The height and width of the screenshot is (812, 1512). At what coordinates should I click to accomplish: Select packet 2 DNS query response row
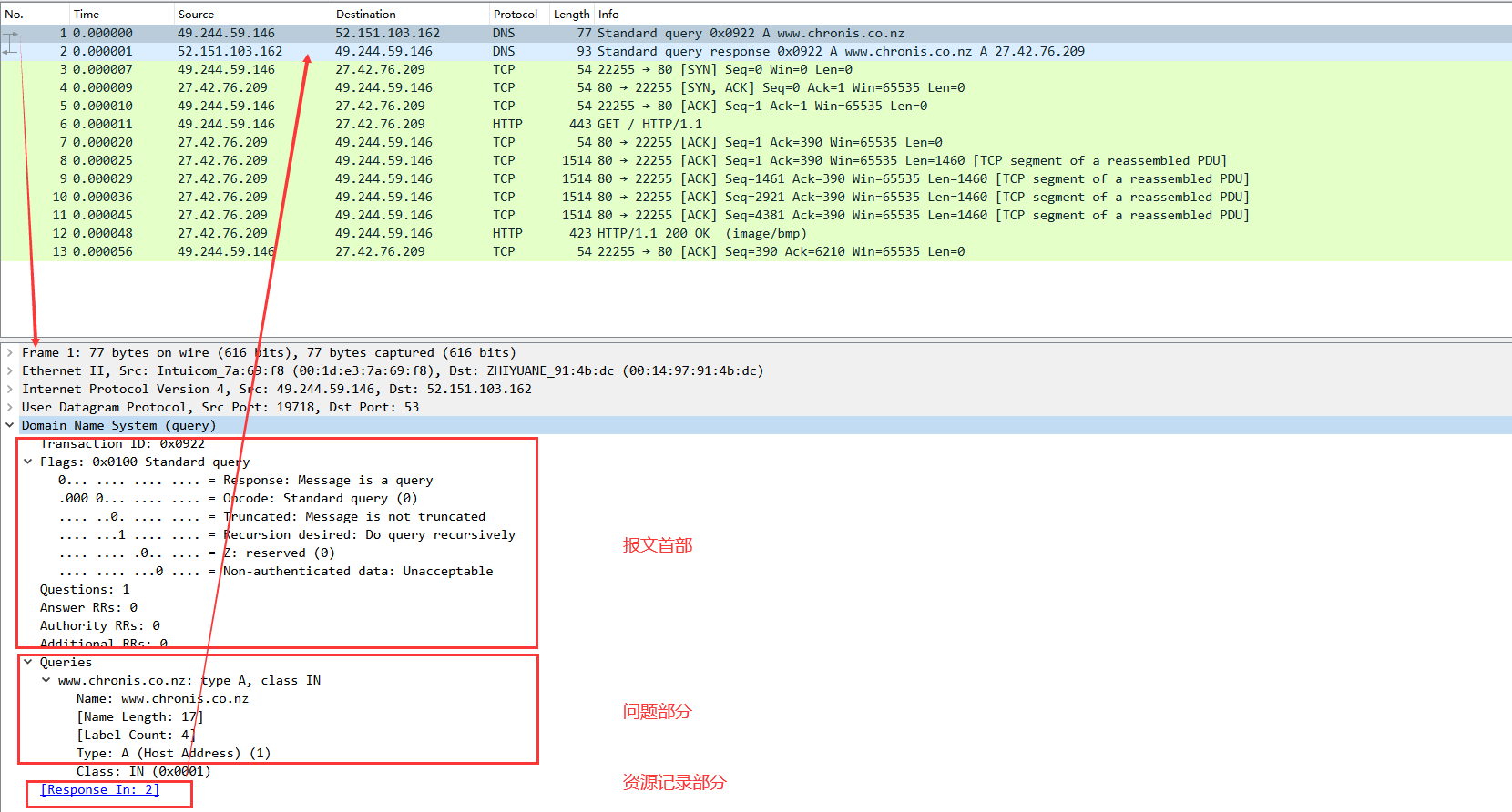756,51
